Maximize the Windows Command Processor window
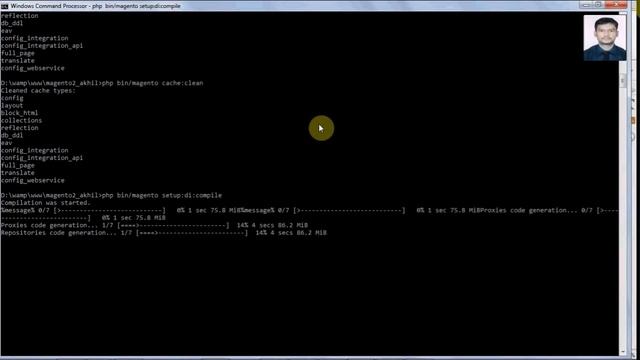This screenshot has height=360, width=640. (598, 5)
